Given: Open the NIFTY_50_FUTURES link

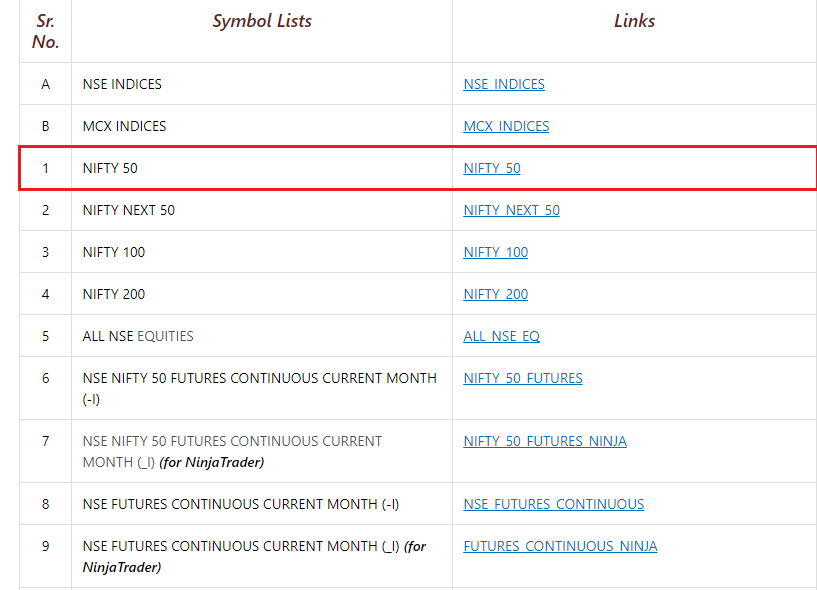Looking at the screenshot, I should click(523, 378).
